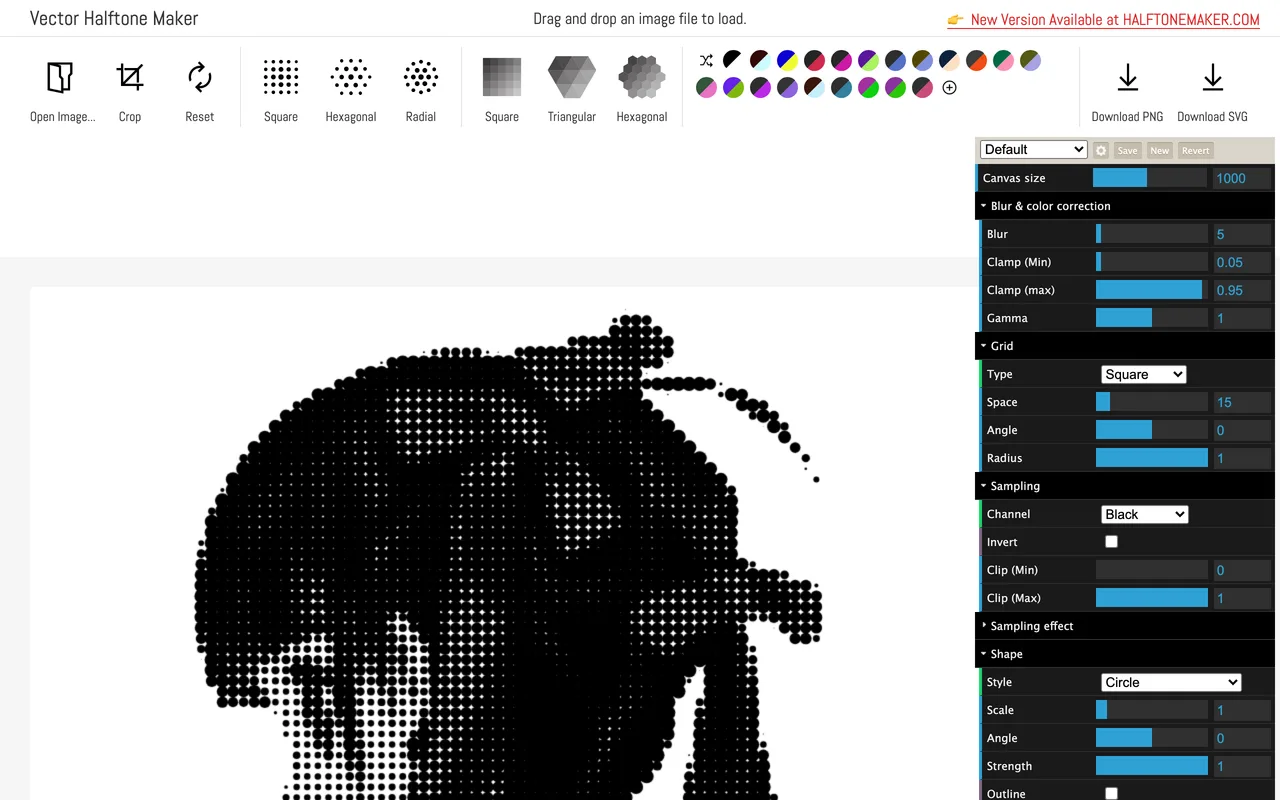Open an image file with Open Image

pos(62,90)
